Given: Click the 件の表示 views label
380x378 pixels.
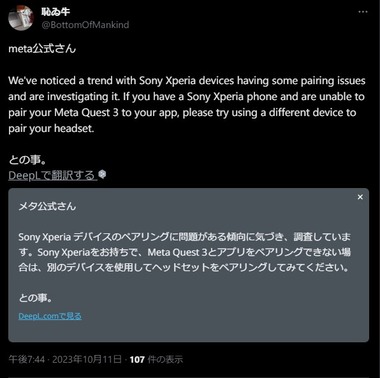Looking at the screenshot, I should click(165, 359).
